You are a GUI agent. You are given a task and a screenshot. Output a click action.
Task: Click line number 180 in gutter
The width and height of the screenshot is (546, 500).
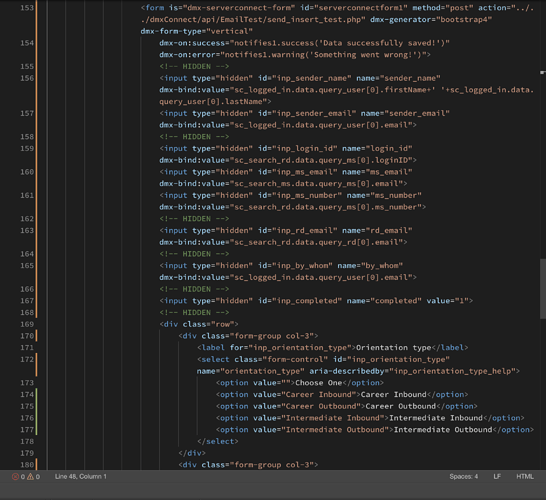(x=27, y=465)
